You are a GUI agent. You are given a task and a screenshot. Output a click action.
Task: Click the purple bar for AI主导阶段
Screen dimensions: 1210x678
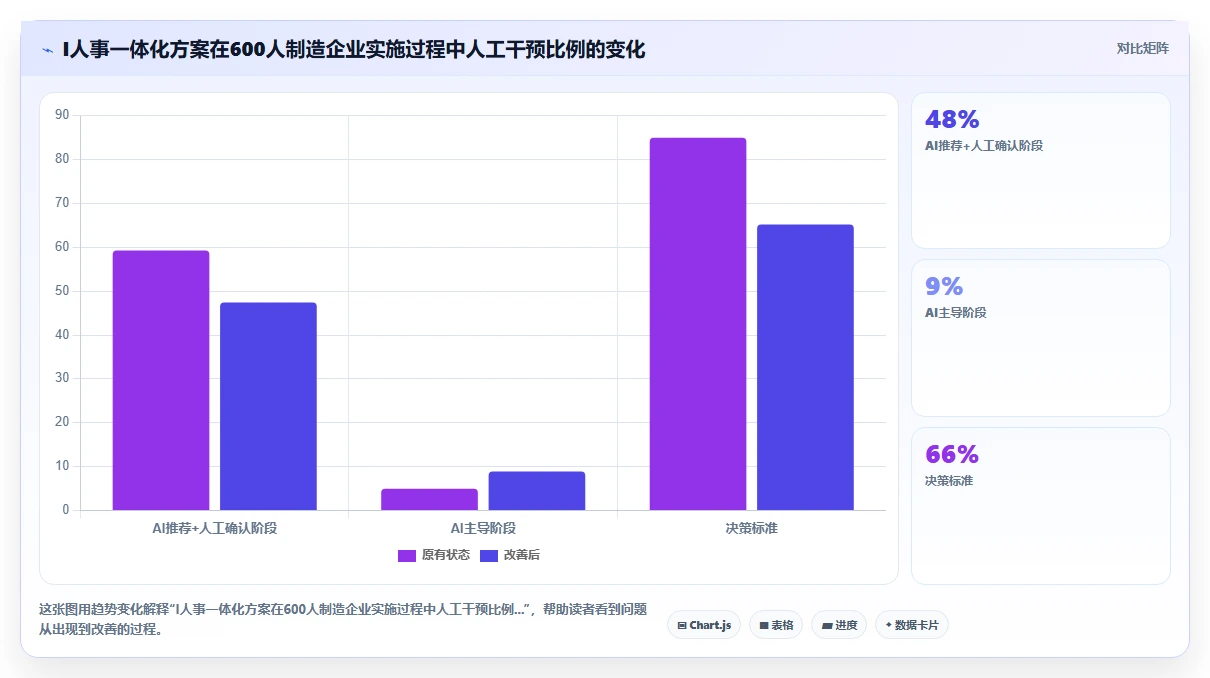coord(429,499)
